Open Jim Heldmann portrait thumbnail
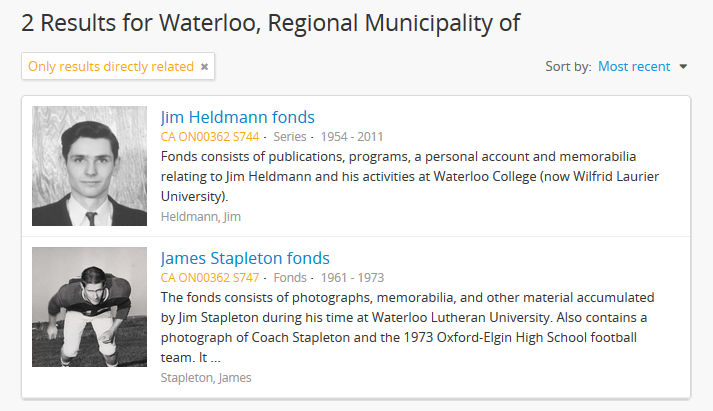 (89, 166)
